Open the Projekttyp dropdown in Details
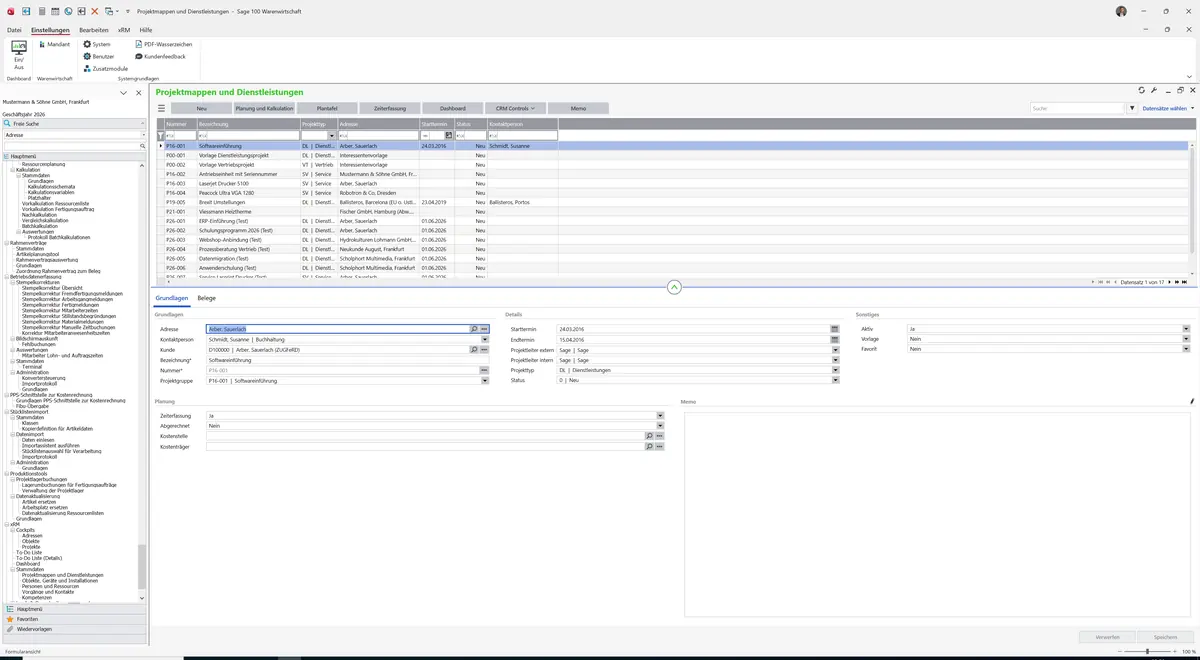 tap(834, 370)
